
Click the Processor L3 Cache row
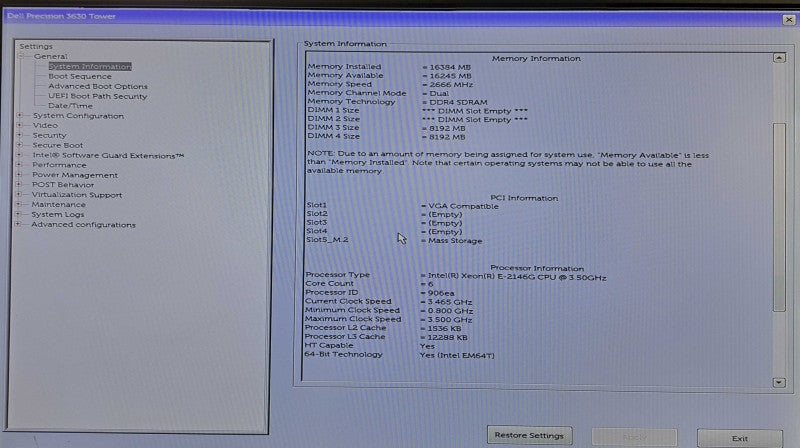(386, 337)
